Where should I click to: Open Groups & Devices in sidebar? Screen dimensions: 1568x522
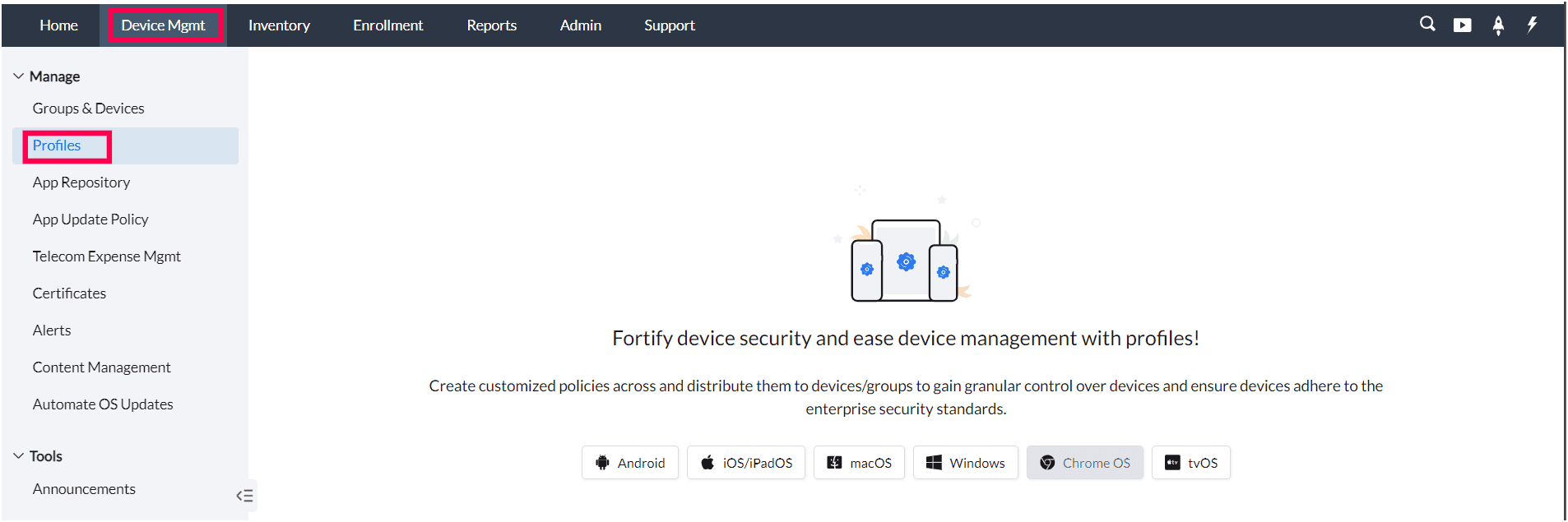pos(89,109)
